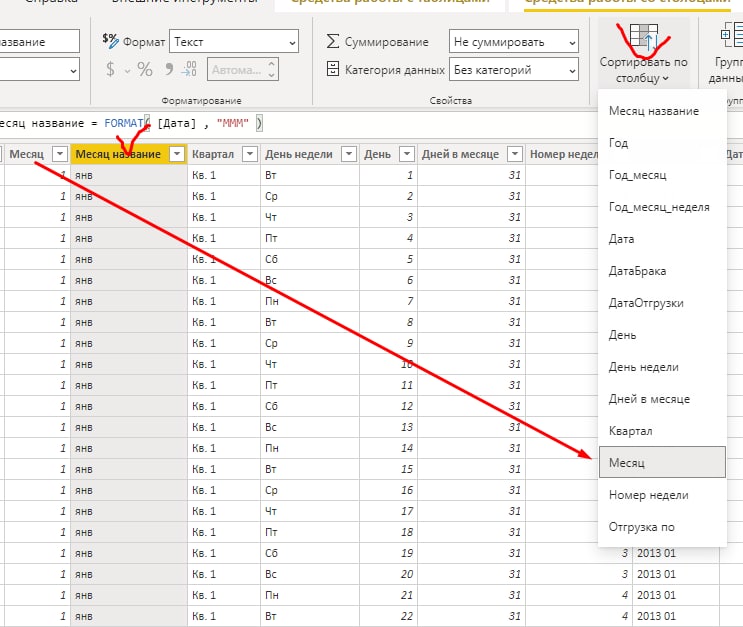Open summarization dropdown Не суммировать
743x627 pixels.
(514, 42)
